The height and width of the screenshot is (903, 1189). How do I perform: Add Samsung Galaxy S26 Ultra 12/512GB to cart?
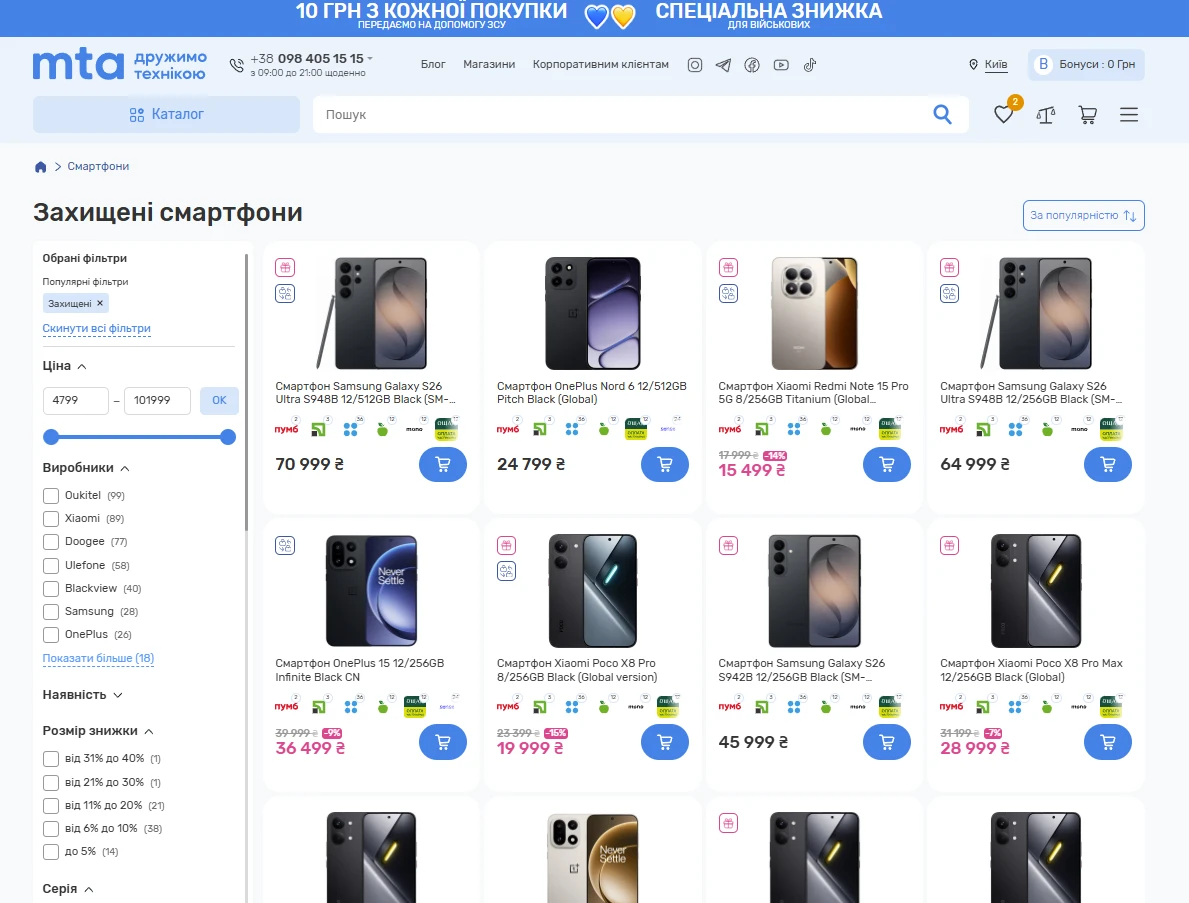(443, 465)
